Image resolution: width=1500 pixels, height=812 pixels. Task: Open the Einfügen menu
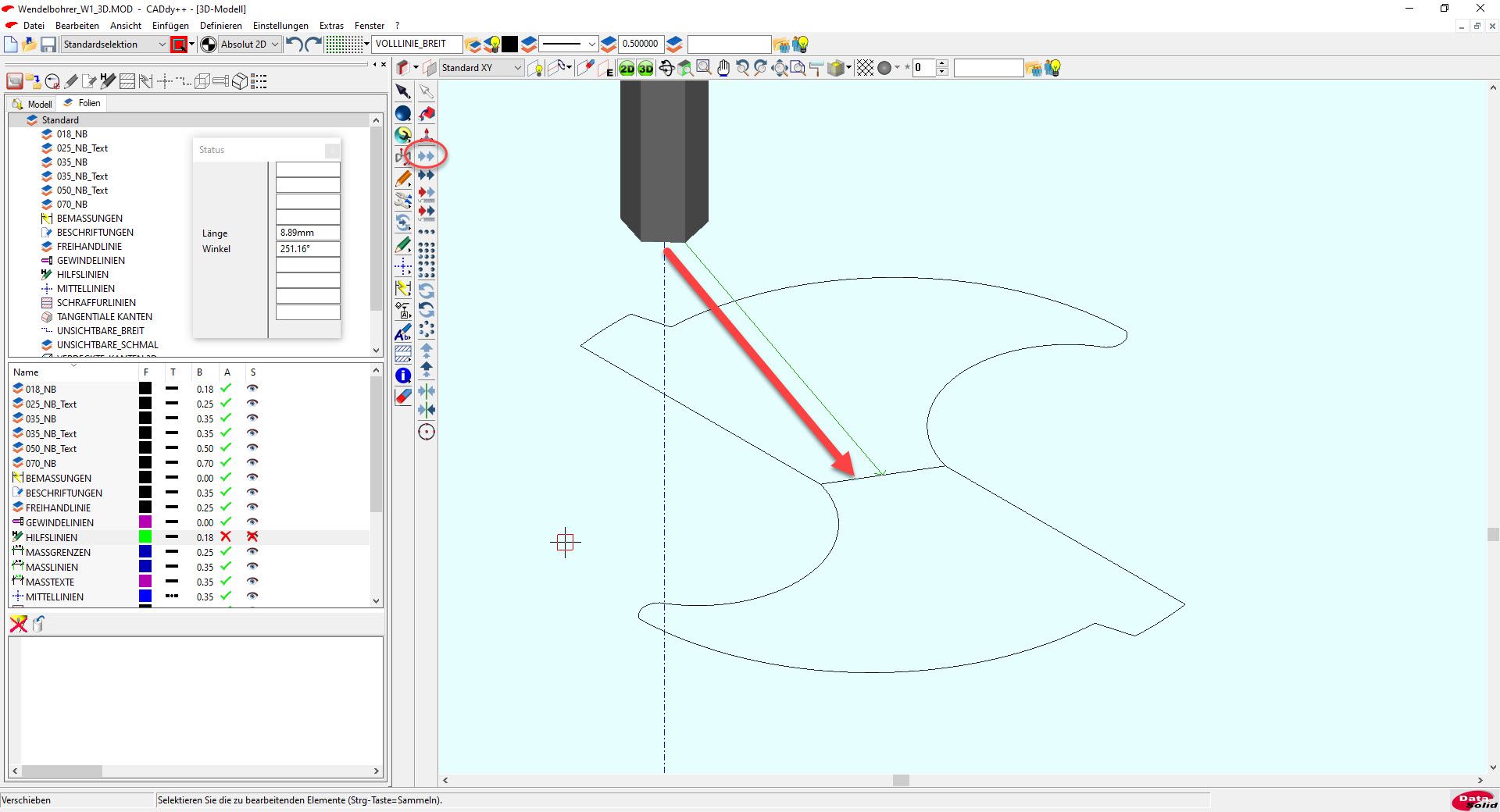(x=170, y=26)
